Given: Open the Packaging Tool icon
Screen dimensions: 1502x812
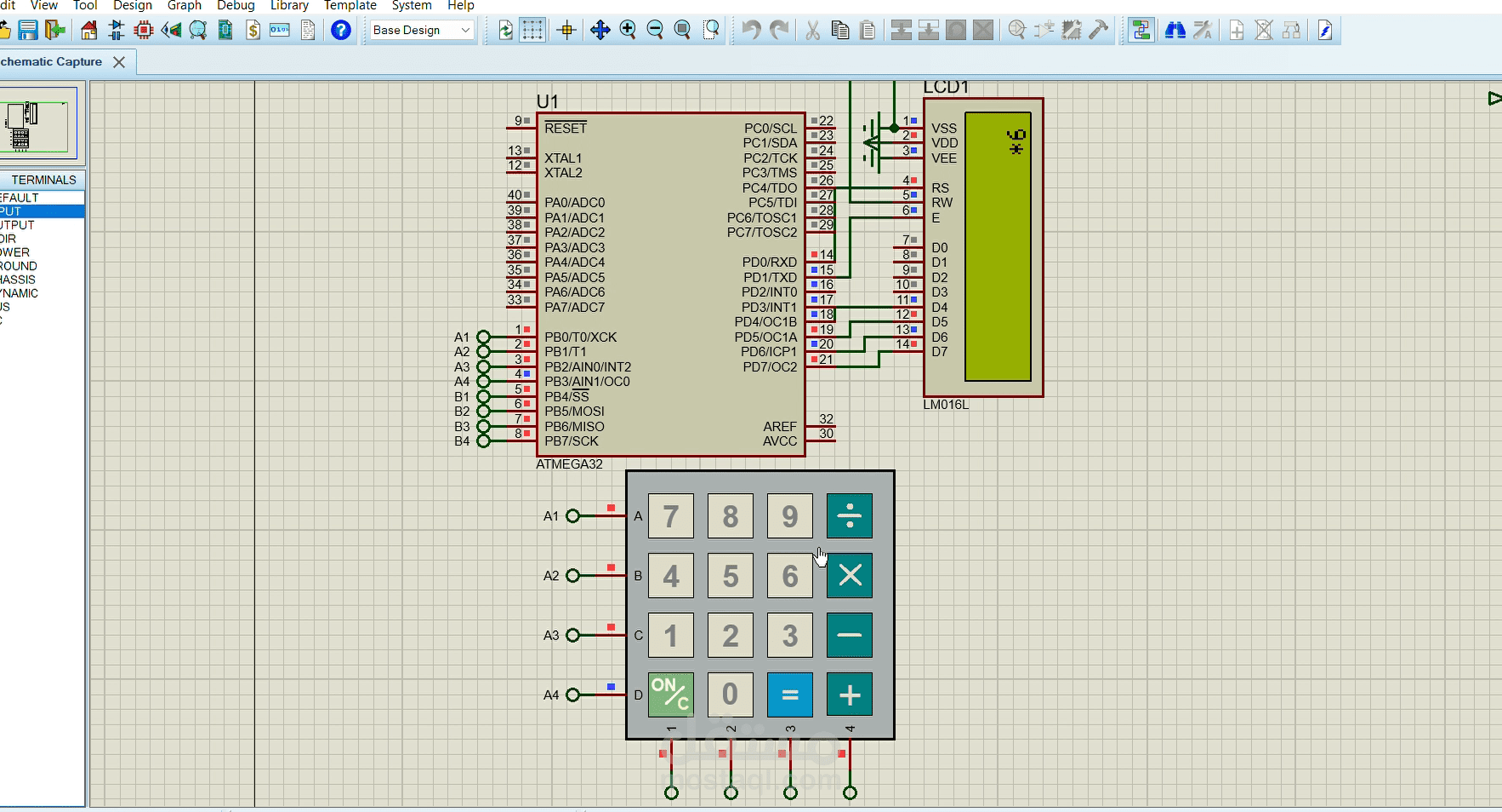Looking at the screenshot, I should [1072, 31].
